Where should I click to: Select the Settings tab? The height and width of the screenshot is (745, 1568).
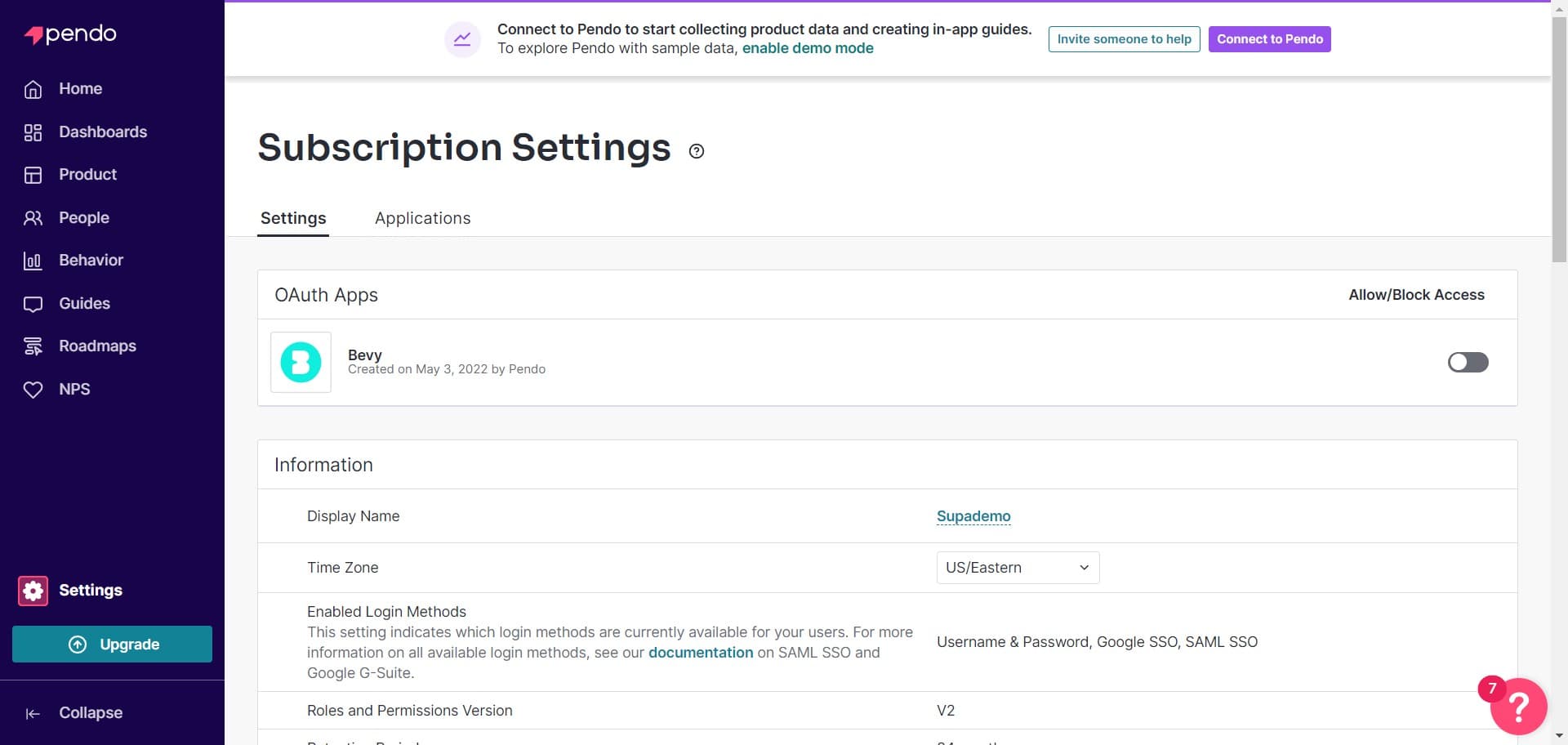click(x=293, y=218)
